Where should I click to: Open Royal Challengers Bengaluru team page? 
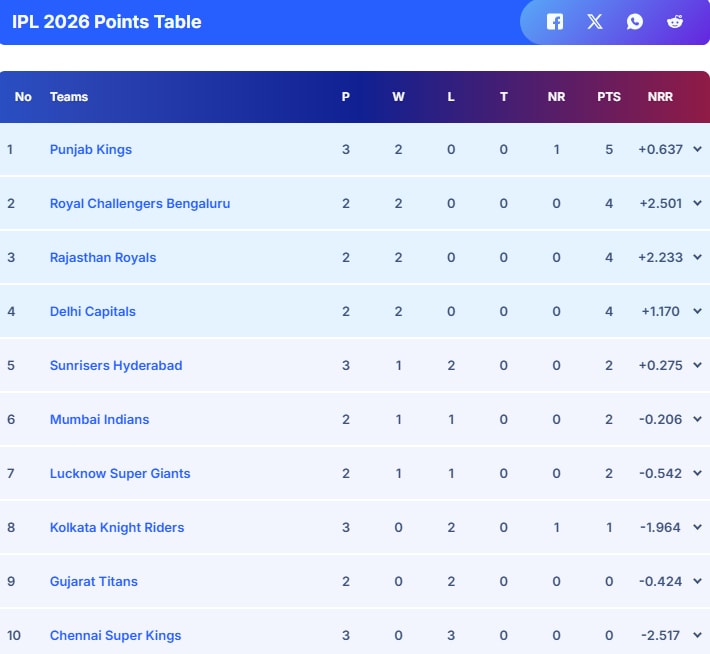click(x=140, y=203)
